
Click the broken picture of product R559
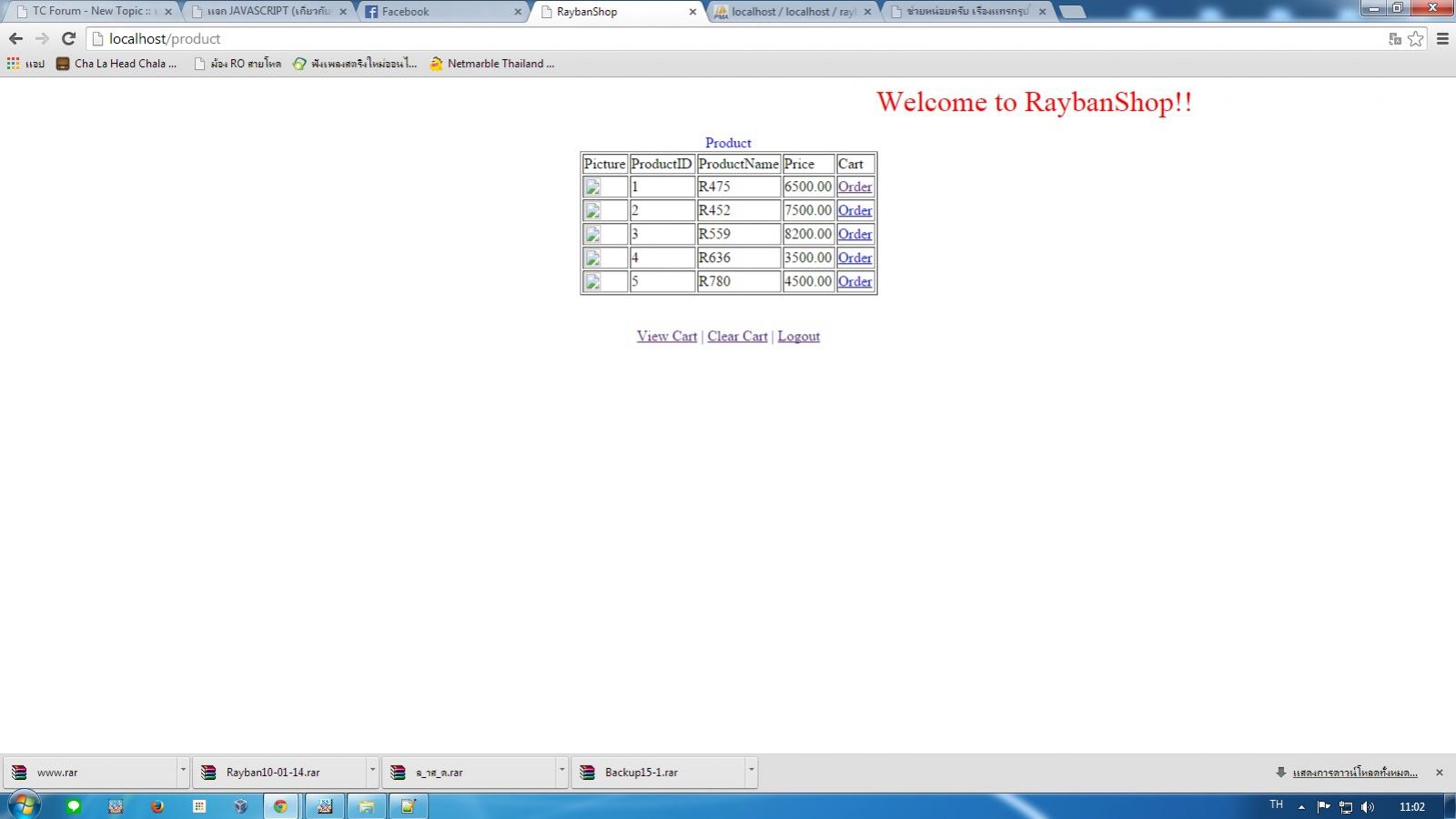[x=592, y=235]
